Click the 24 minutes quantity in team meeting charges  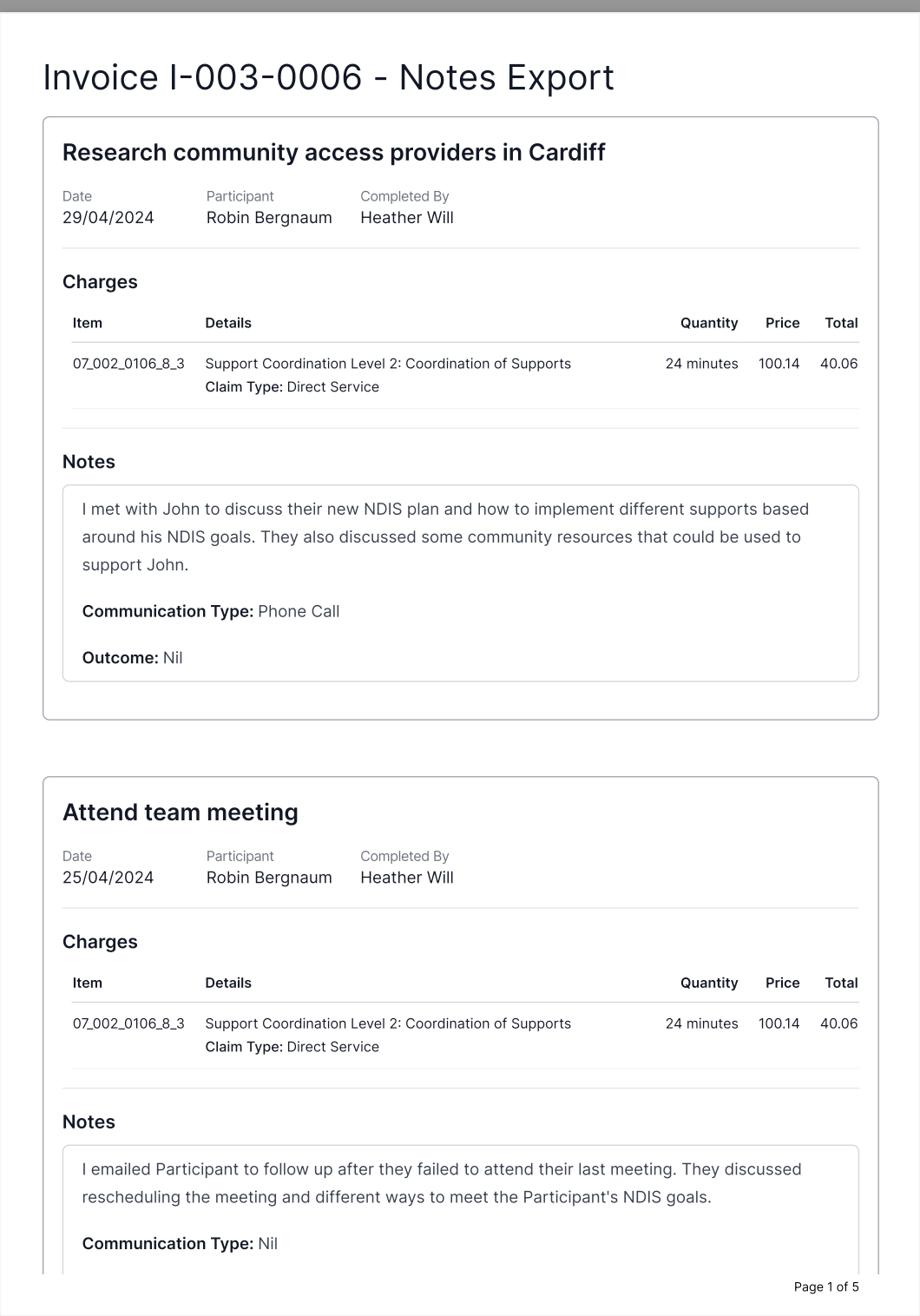click(701, 1023)
